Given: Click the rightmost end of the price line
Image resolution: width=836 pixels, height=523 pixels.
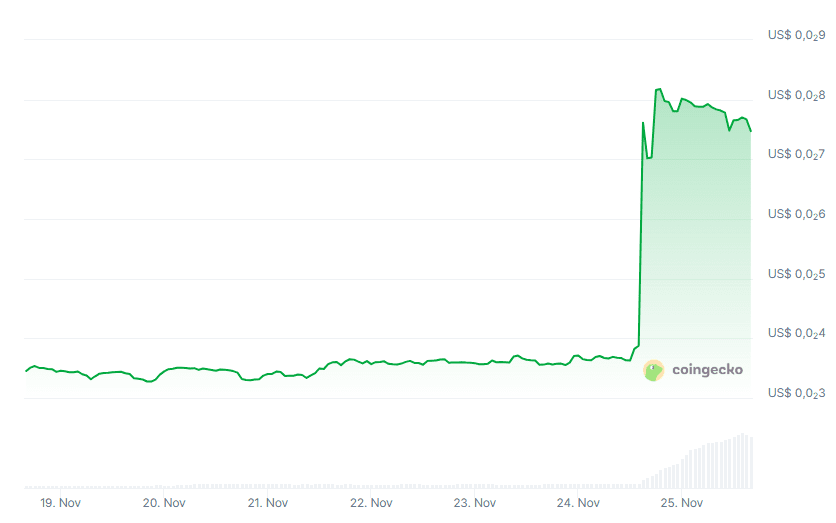Looking at the screenshot, I should [x=750, y=131].
